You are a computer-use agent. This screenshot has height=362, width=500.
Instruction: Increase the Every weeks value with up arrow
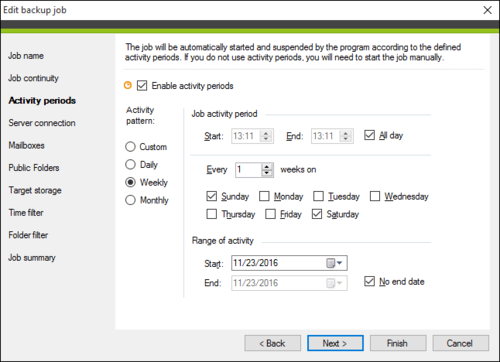267,166
